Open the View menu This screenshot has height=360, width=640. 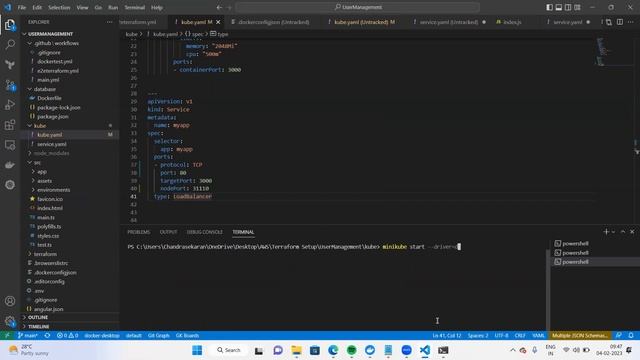(x=82, y=7)
